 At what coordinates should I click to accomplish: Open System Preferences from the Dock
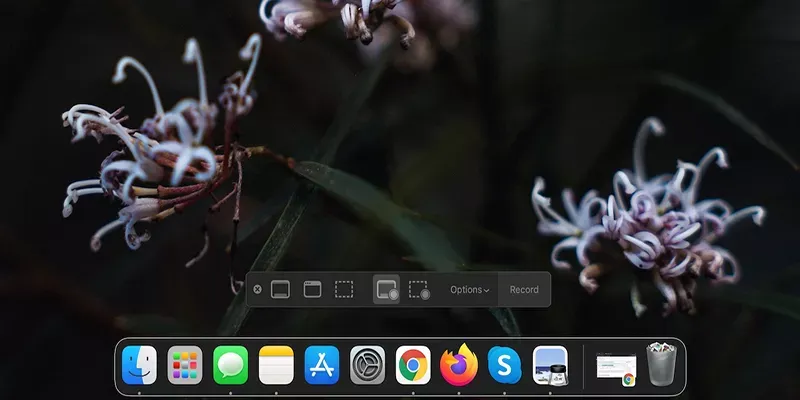tap(368, 365)
